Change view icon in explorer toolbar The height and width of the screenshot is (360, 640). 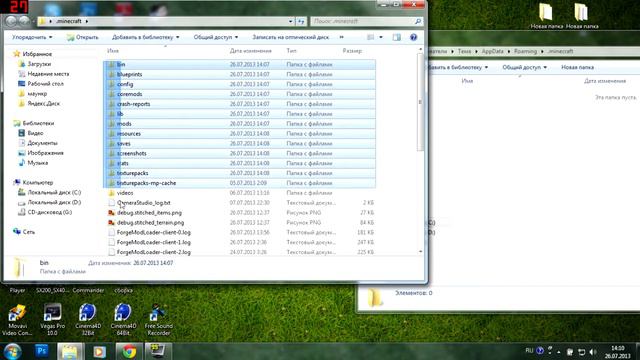click(370, 37)
